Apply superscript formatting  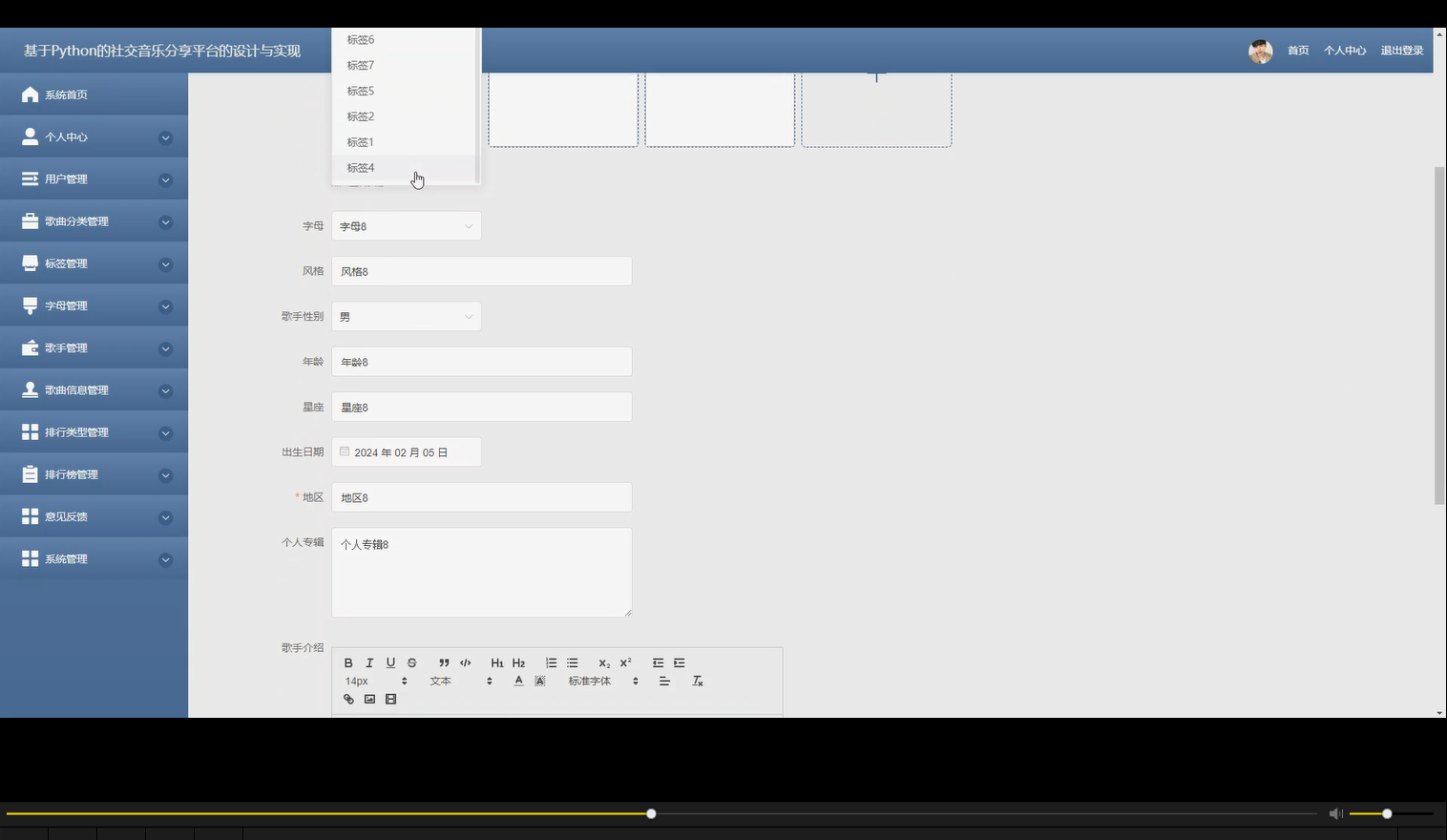pos(625,662)
